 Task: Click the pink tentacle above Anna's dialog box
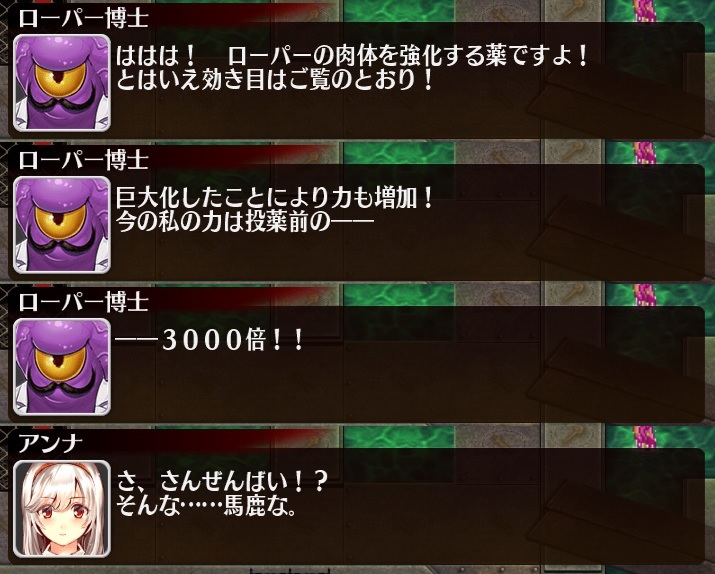point(645,437)
